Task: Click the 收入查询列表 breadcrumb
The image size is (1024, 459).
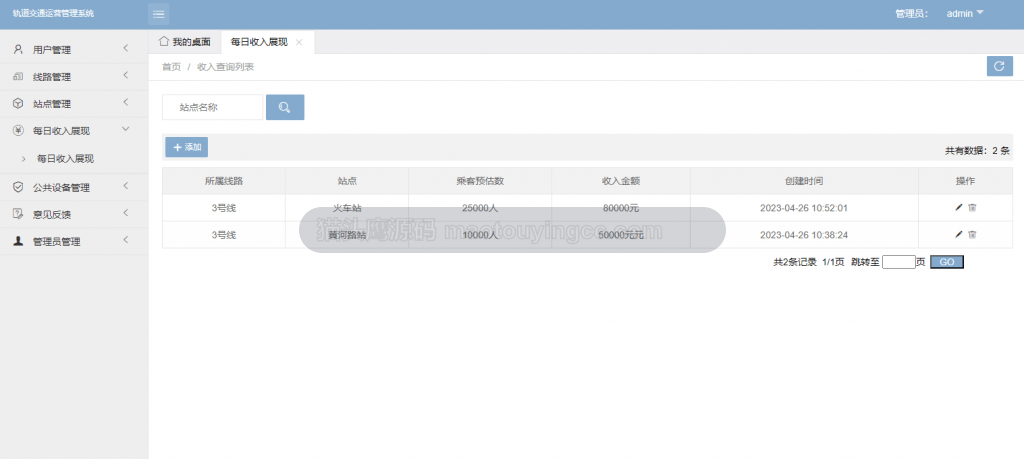Action: tap(225, 67)
